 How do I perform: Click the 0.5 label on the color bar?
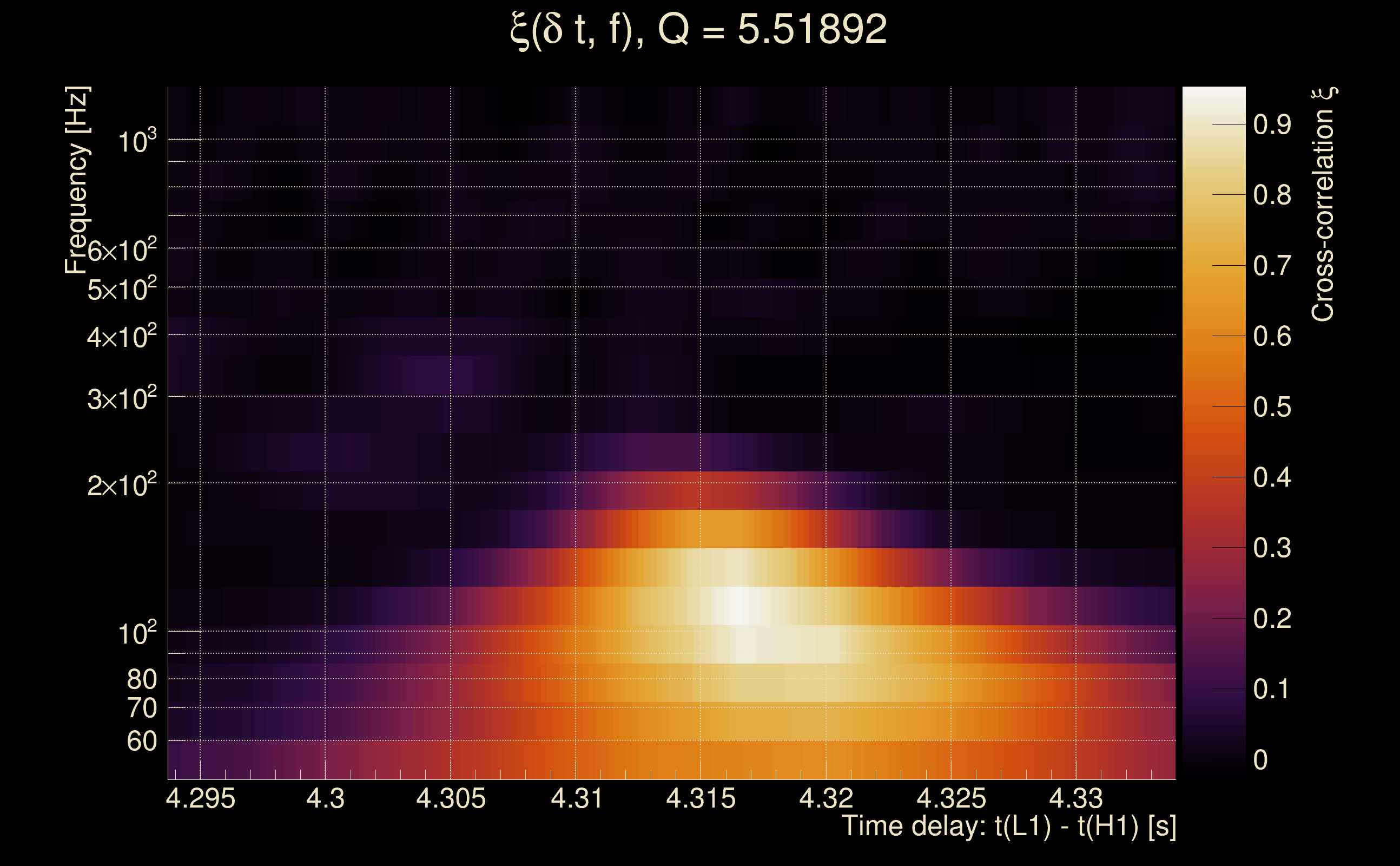[1272, 407]
